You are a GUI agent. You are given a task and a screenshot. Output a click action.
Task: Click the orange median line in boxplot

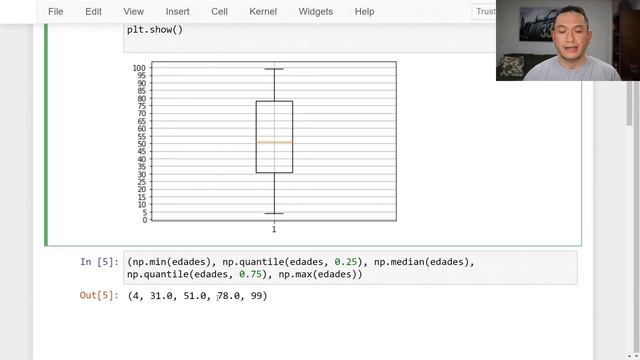(274, 142)
